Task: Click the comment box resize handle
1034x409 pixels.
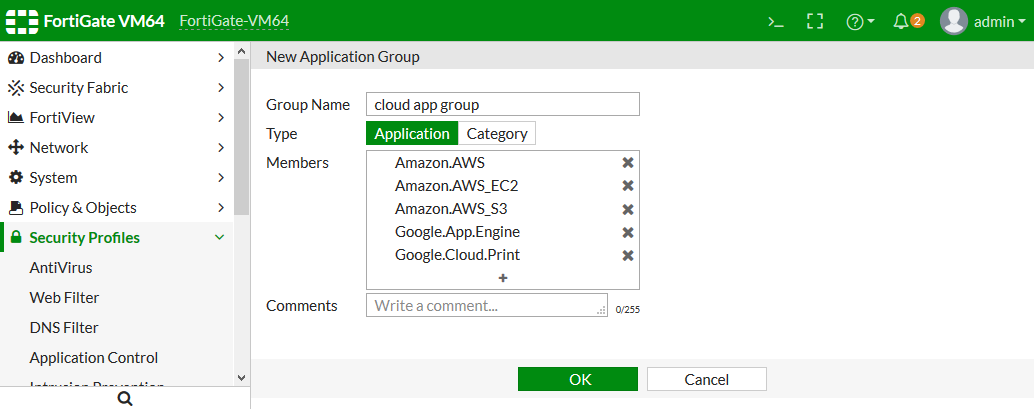Action: [x=601, y=311]
